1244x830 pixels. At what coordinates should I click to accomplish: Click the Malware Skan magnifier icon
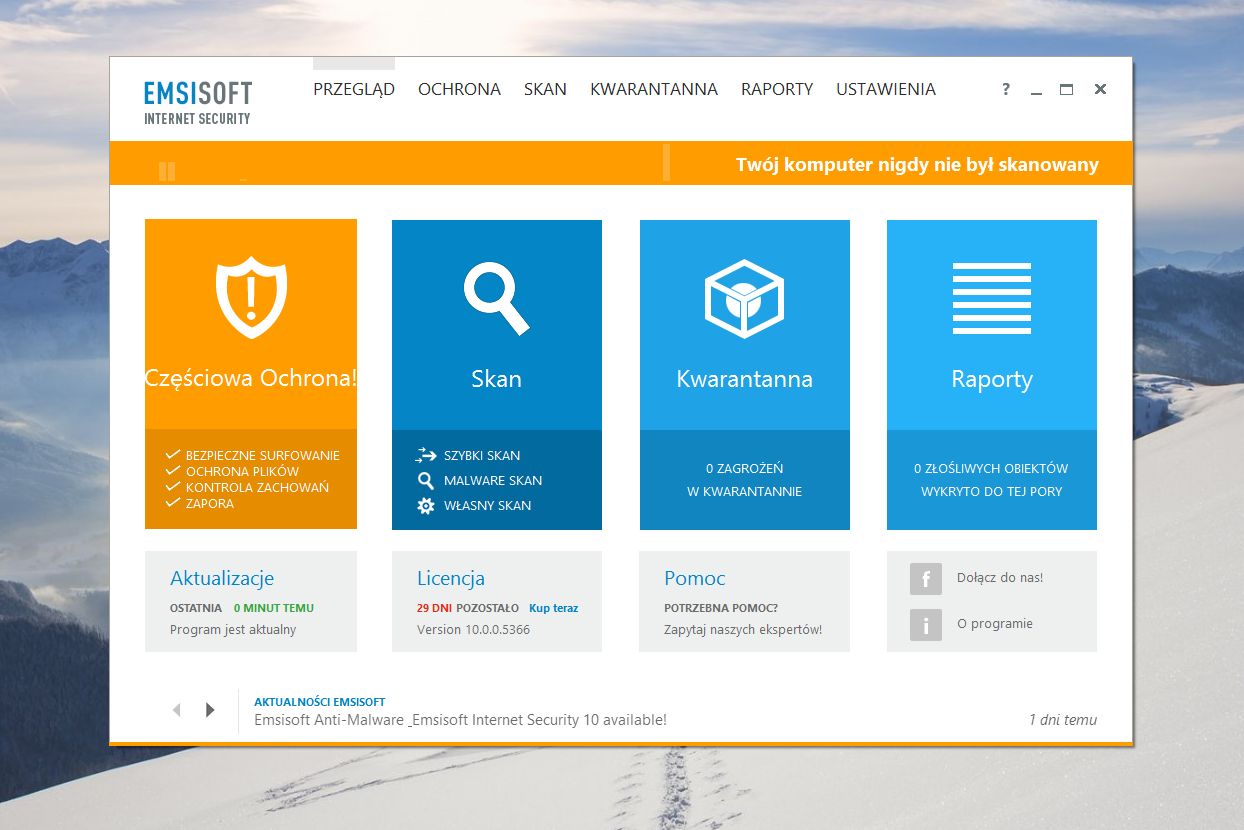point(426,480)
